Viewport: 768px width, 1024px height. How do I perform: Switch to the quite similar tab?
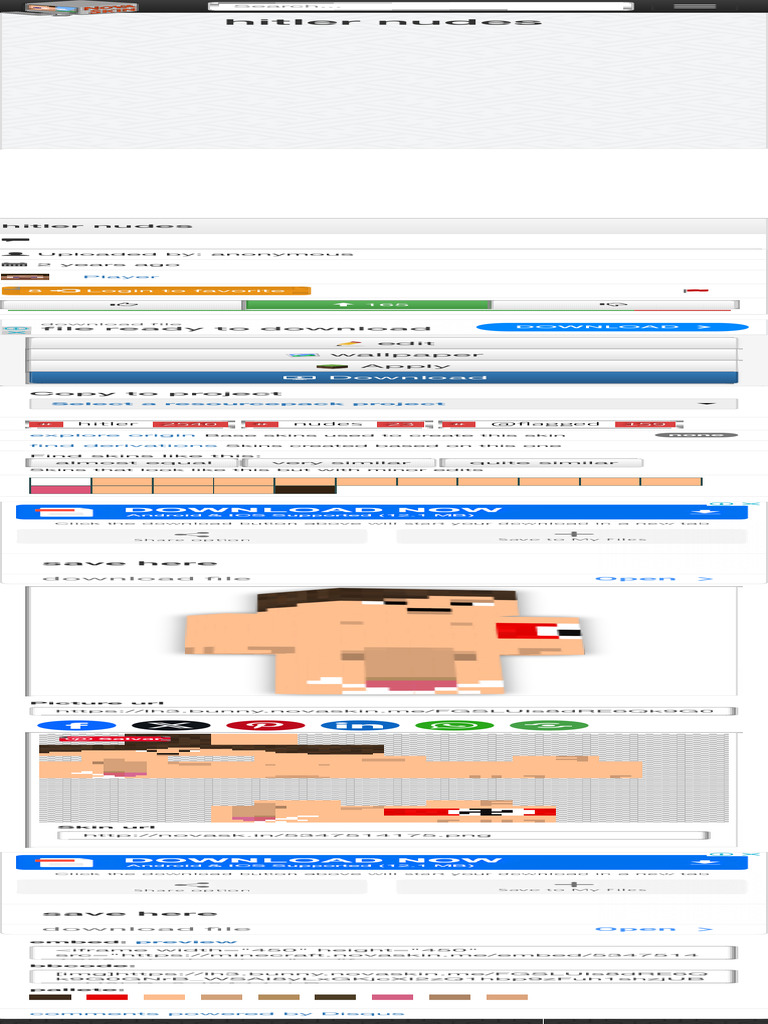(x=542, y=462)
